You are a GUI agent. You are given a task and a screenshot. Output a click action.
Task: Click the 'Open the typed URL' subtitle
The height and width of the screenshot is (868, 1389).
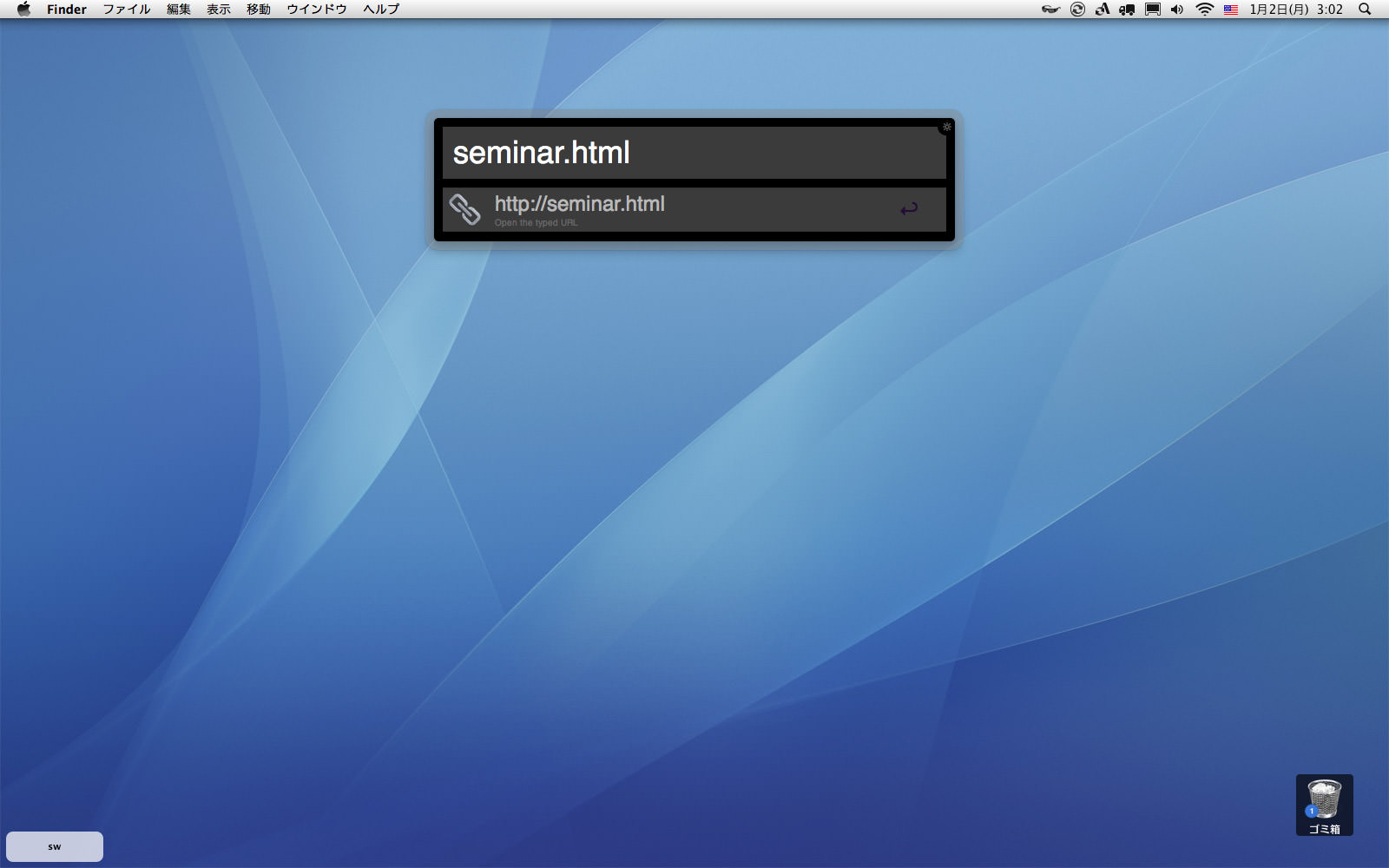(x=536, y=223)
